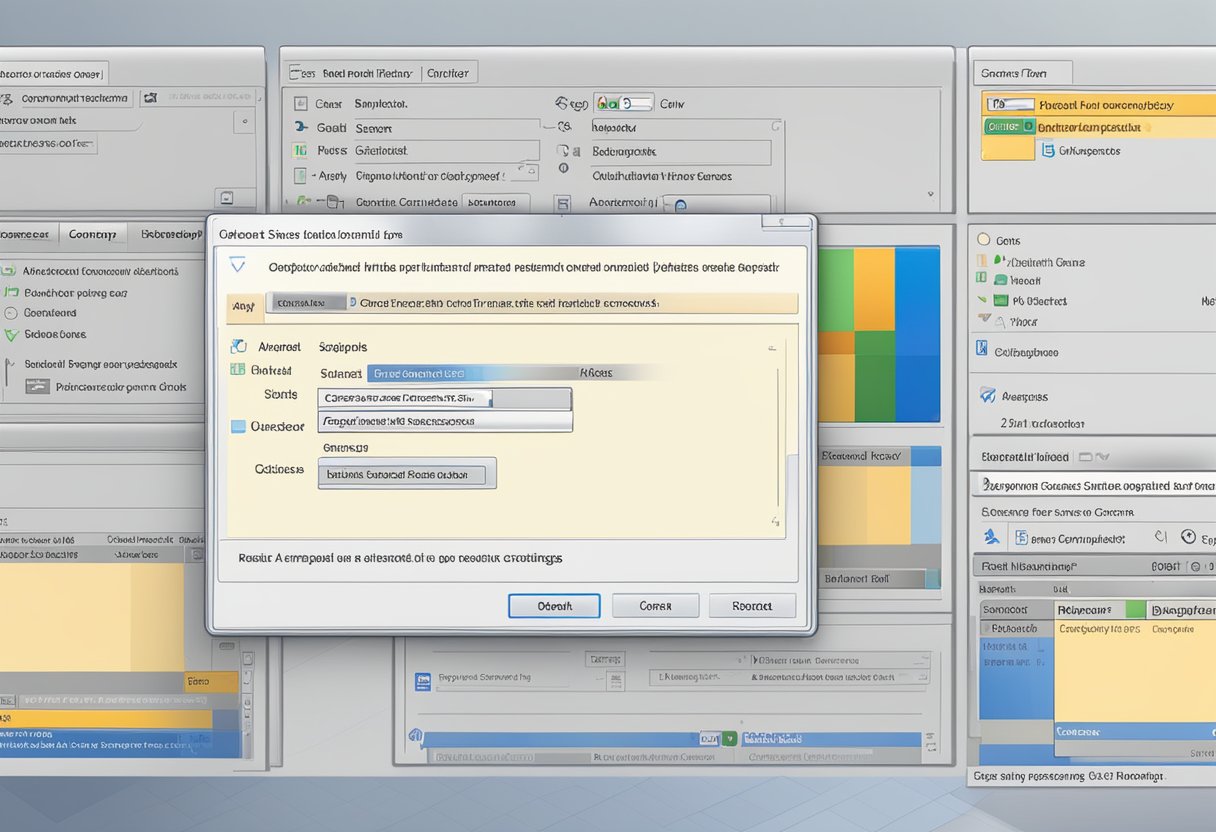Expand the small arrow at top panel's right edge
The height and width of the screenshot is (832, 1216).
click(x=931, y=195)
